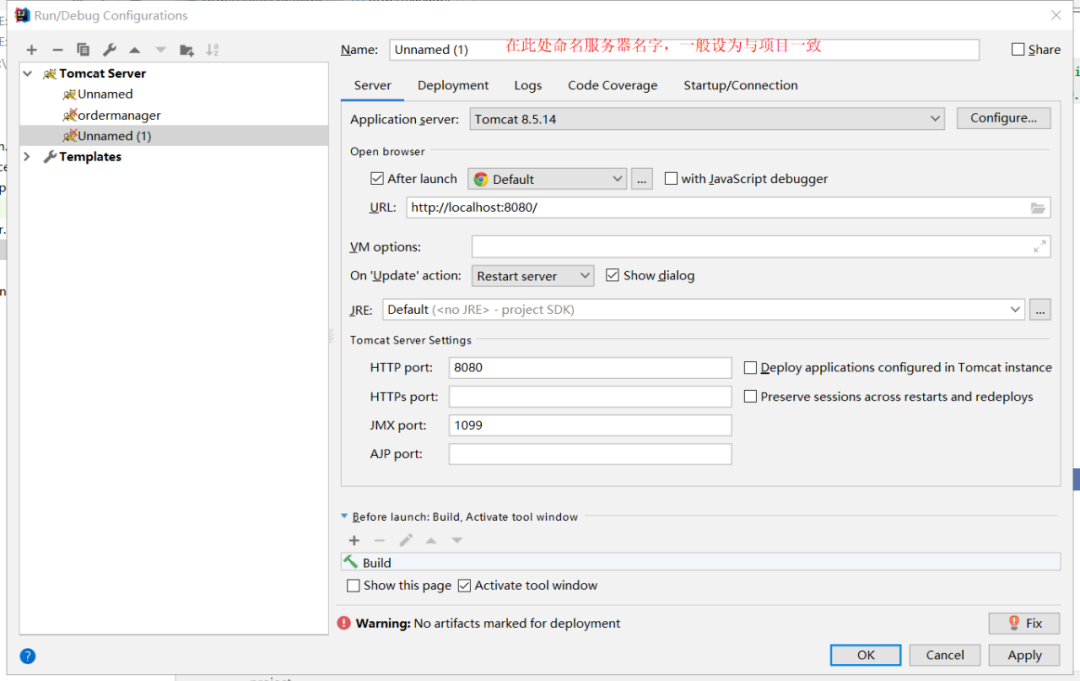Toggle the Show dialog checkbox
The width and height of the screenshot is (1080, 681).
pos(613,275)
